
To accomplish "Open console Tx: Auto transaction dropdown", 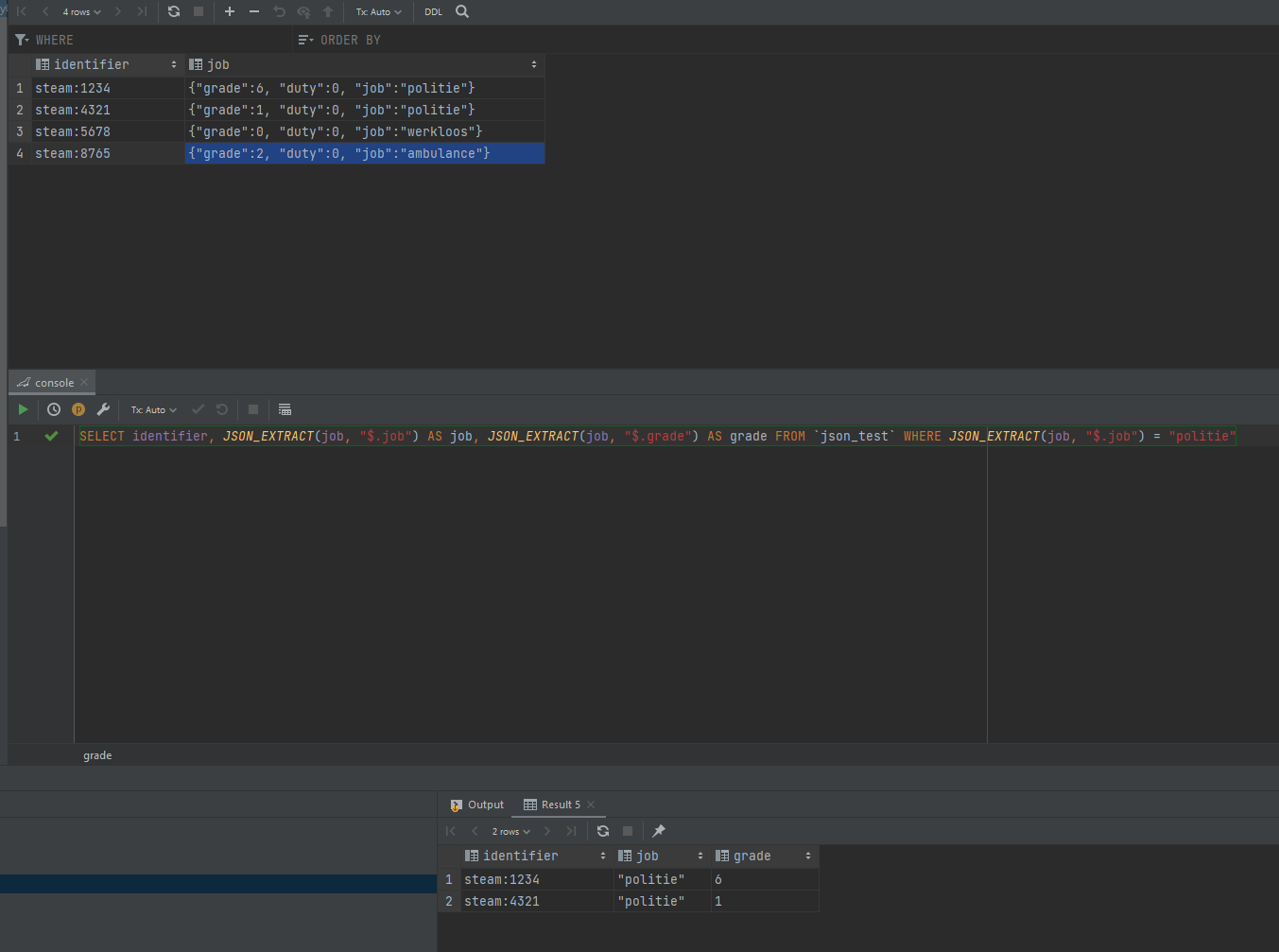I will coord(153,410).
